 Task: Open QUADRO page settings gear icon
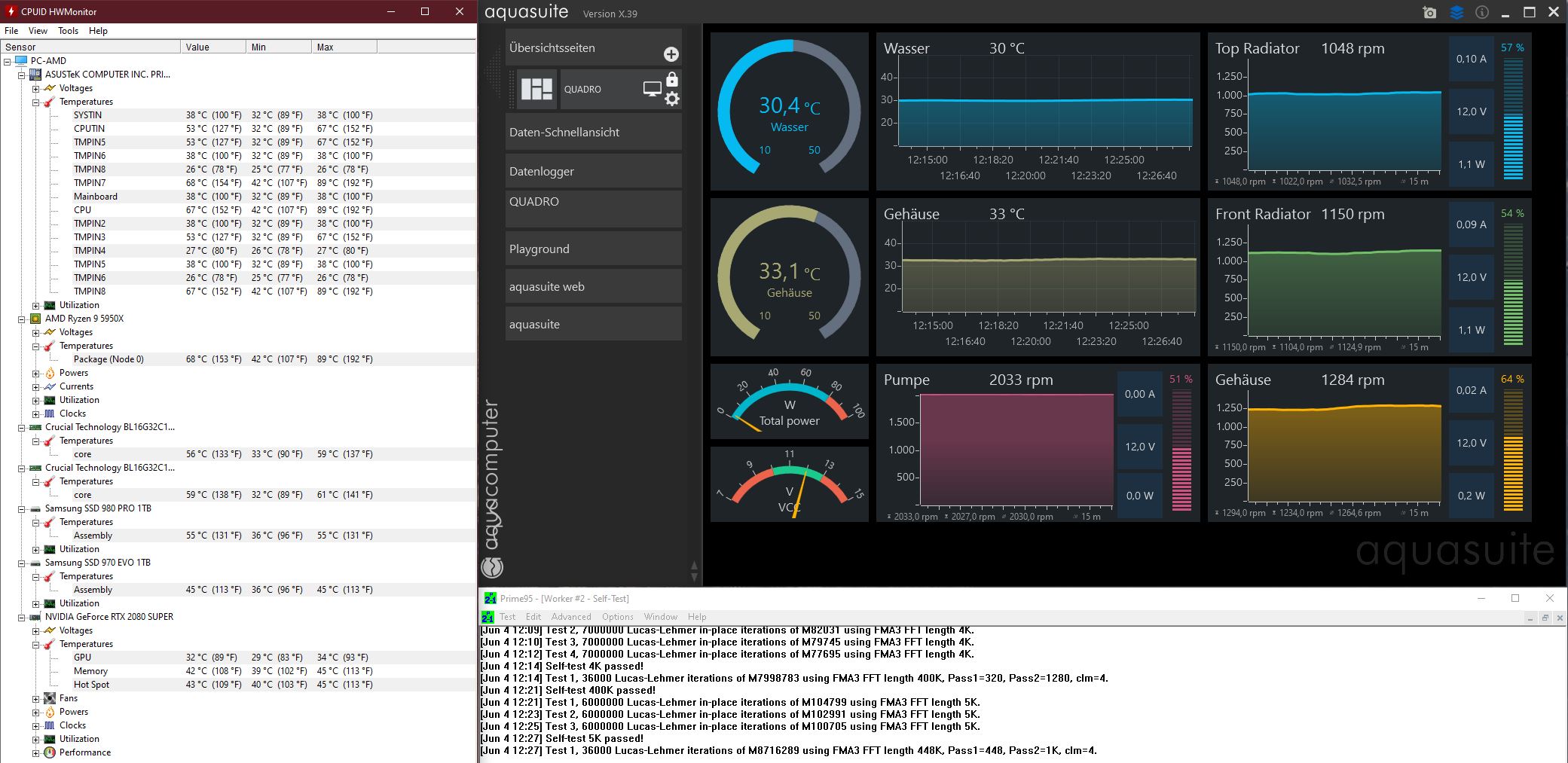click(672, 99)
